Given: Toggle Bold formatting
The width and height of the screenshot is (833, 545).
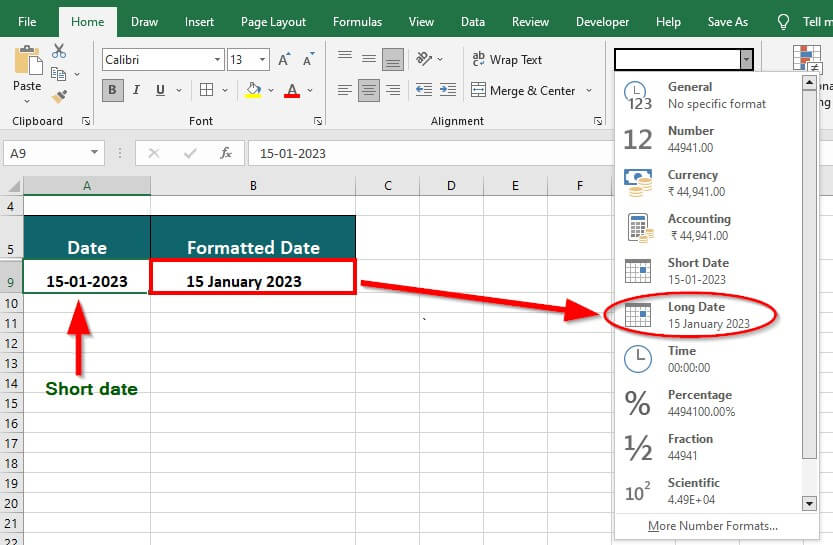Looking at the screenshot, I should click(x=113, y=90).
